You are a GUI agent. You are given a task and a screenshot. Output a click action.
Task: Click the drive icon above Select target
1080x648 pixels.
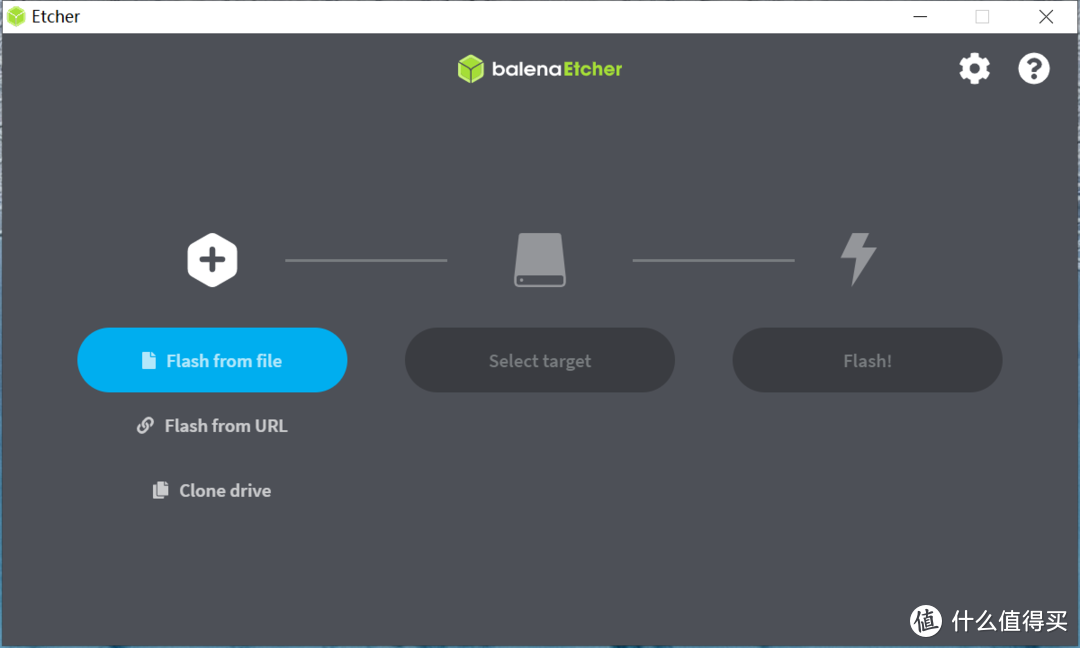click(x=540, y=260)
